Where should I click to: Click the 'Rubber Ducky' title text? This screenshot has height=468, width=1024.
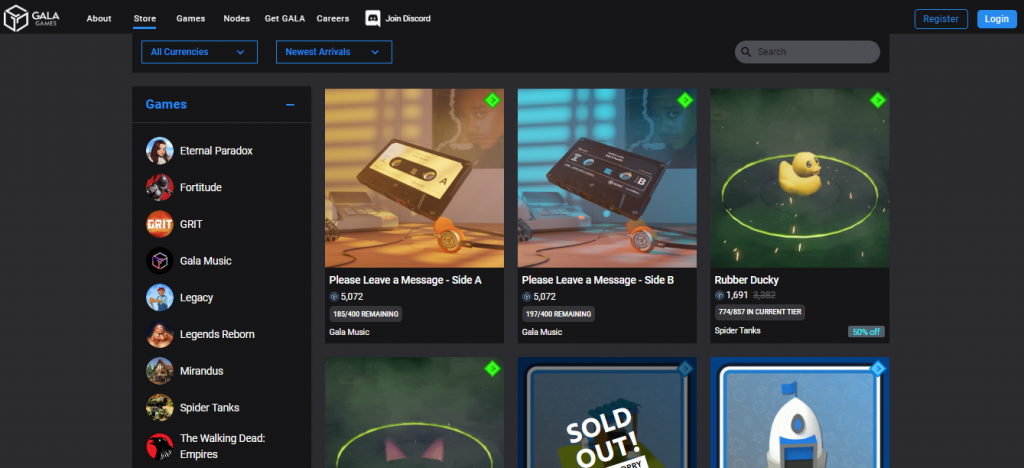click(746, 280)
